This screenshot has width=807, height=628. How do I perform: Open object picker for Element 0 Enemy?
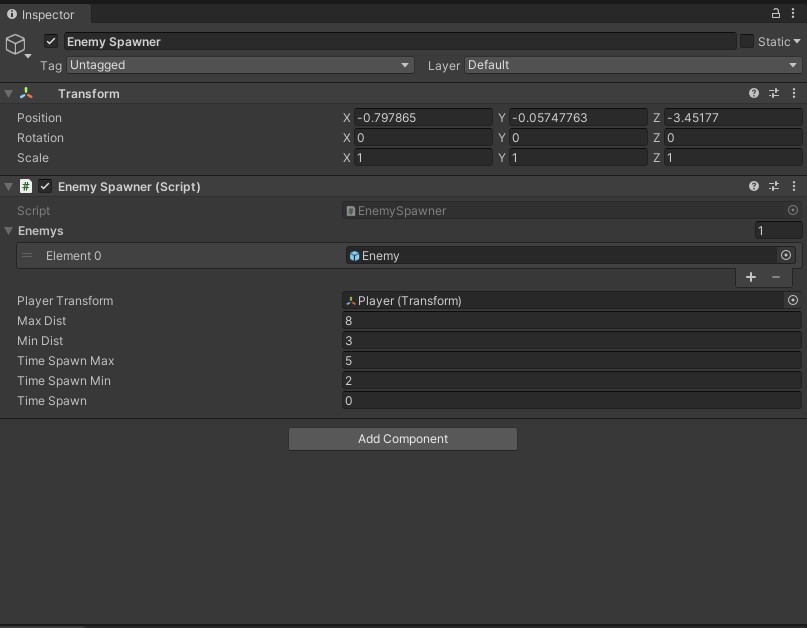click(x=785, y=255)
